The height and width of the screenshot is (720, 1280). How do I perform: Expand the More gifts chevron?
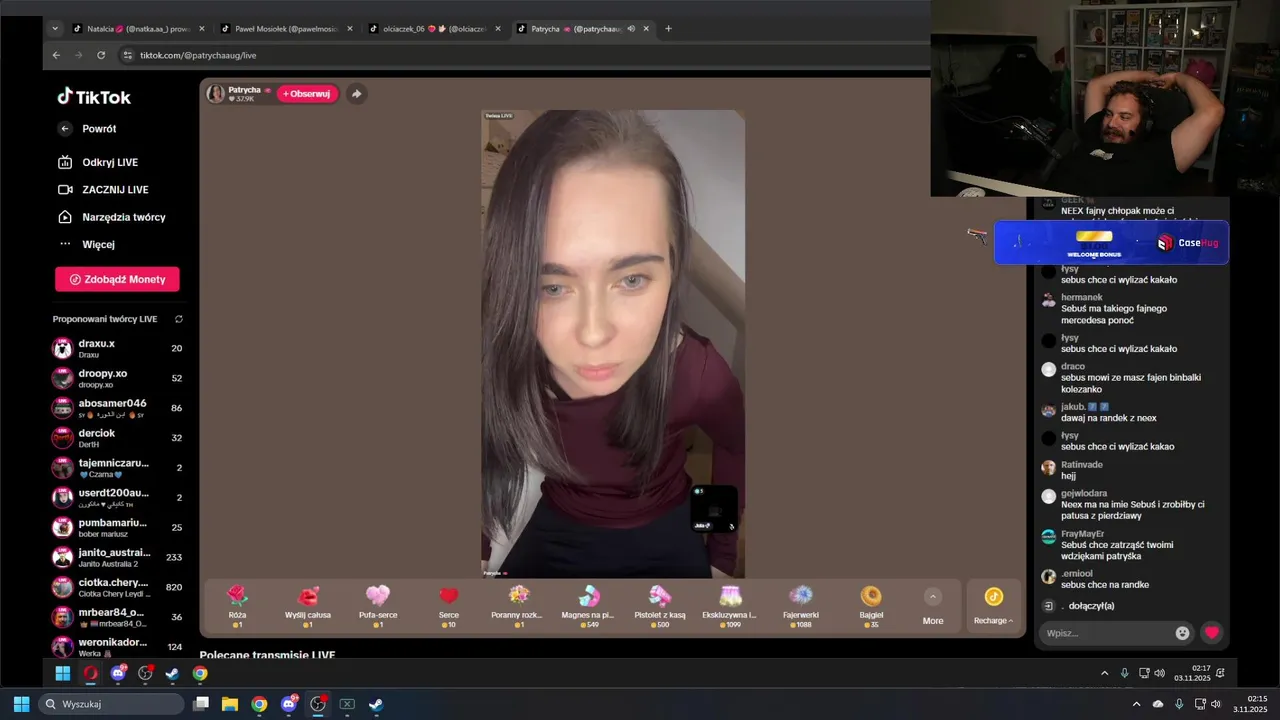click(x=933, y=597)
